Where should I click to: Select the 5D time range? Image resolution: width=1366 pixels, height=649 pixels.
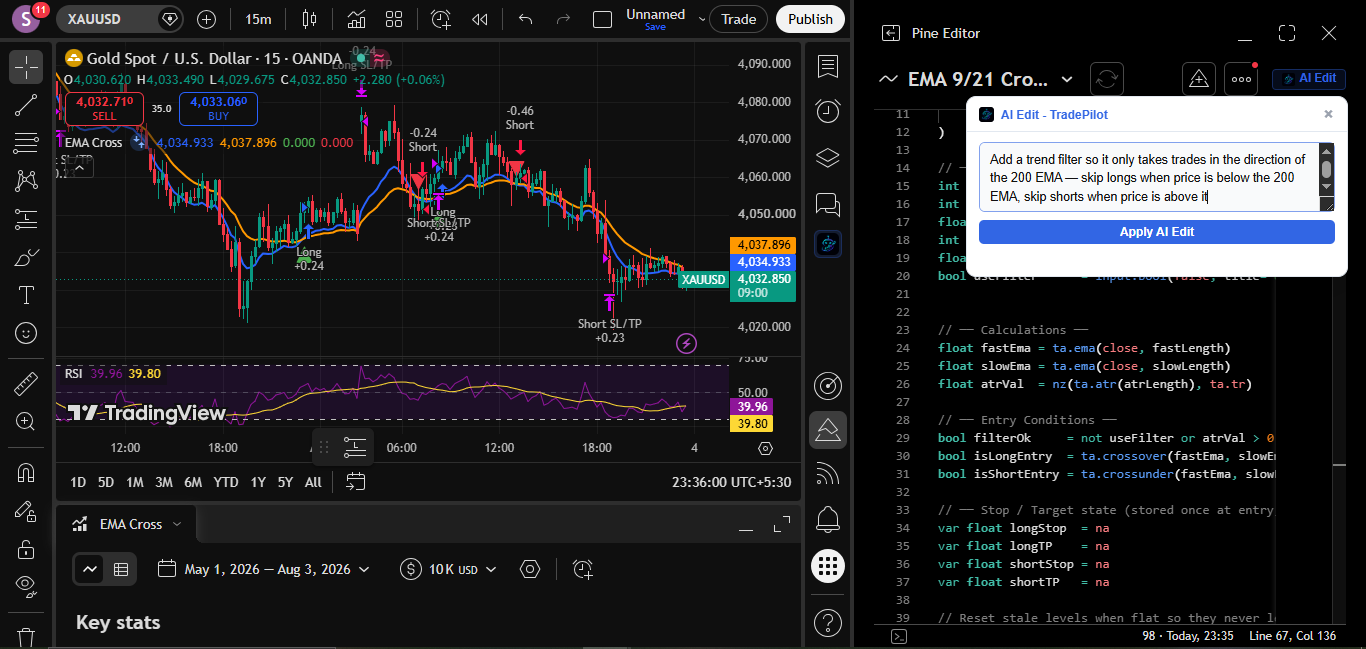click(x=105, y=482)
